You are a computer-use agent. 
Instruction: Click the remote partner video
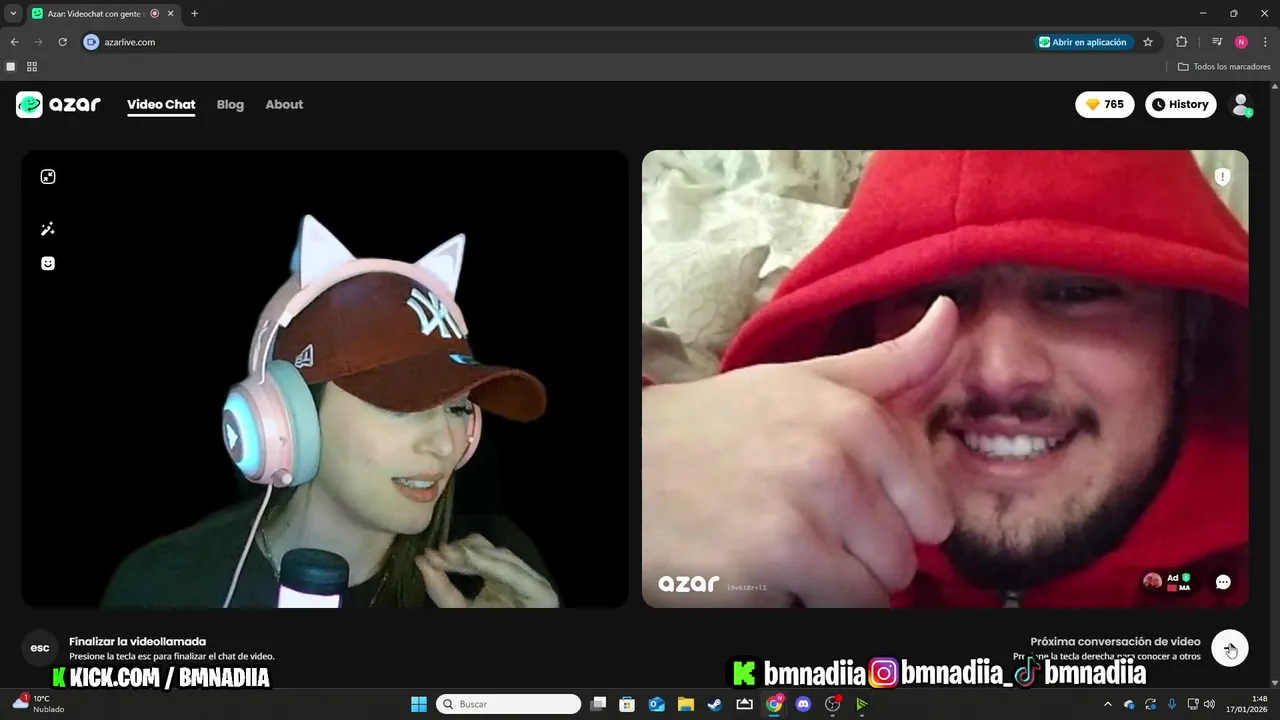[x=945, y=379]
